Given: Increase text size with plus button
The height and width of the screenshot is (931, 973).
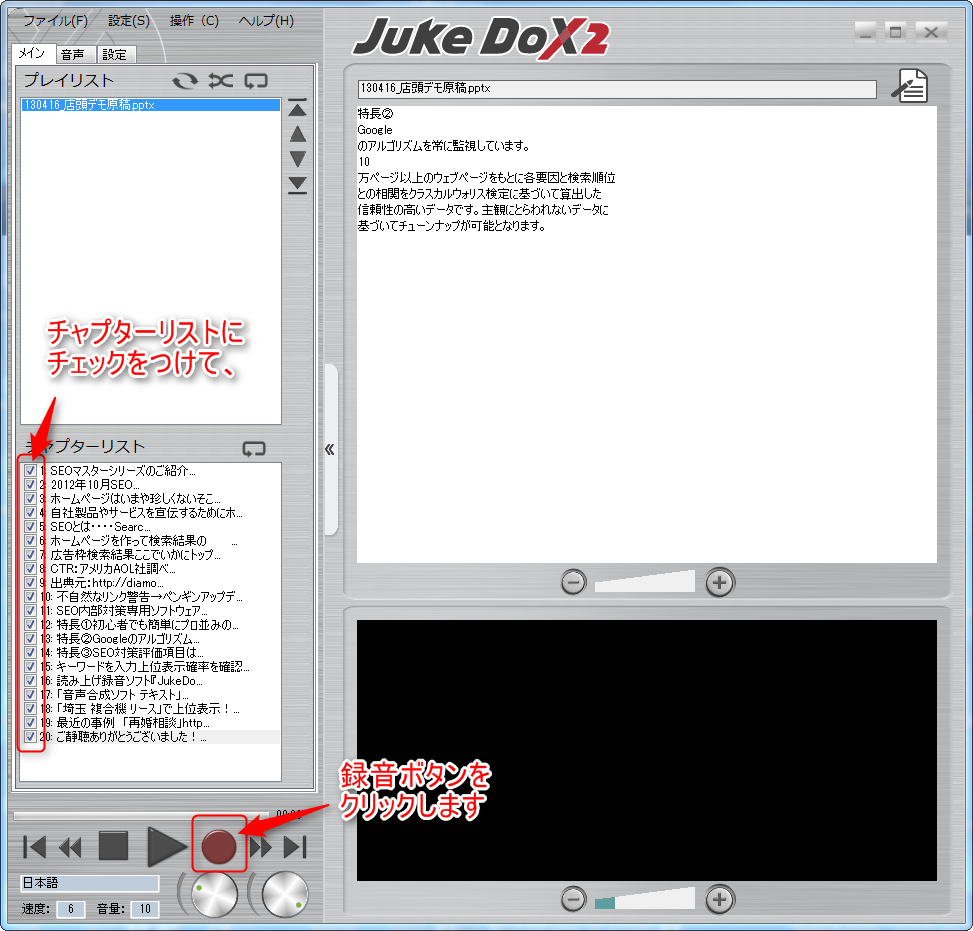Looking at the screenshot, I should (720, 582).
